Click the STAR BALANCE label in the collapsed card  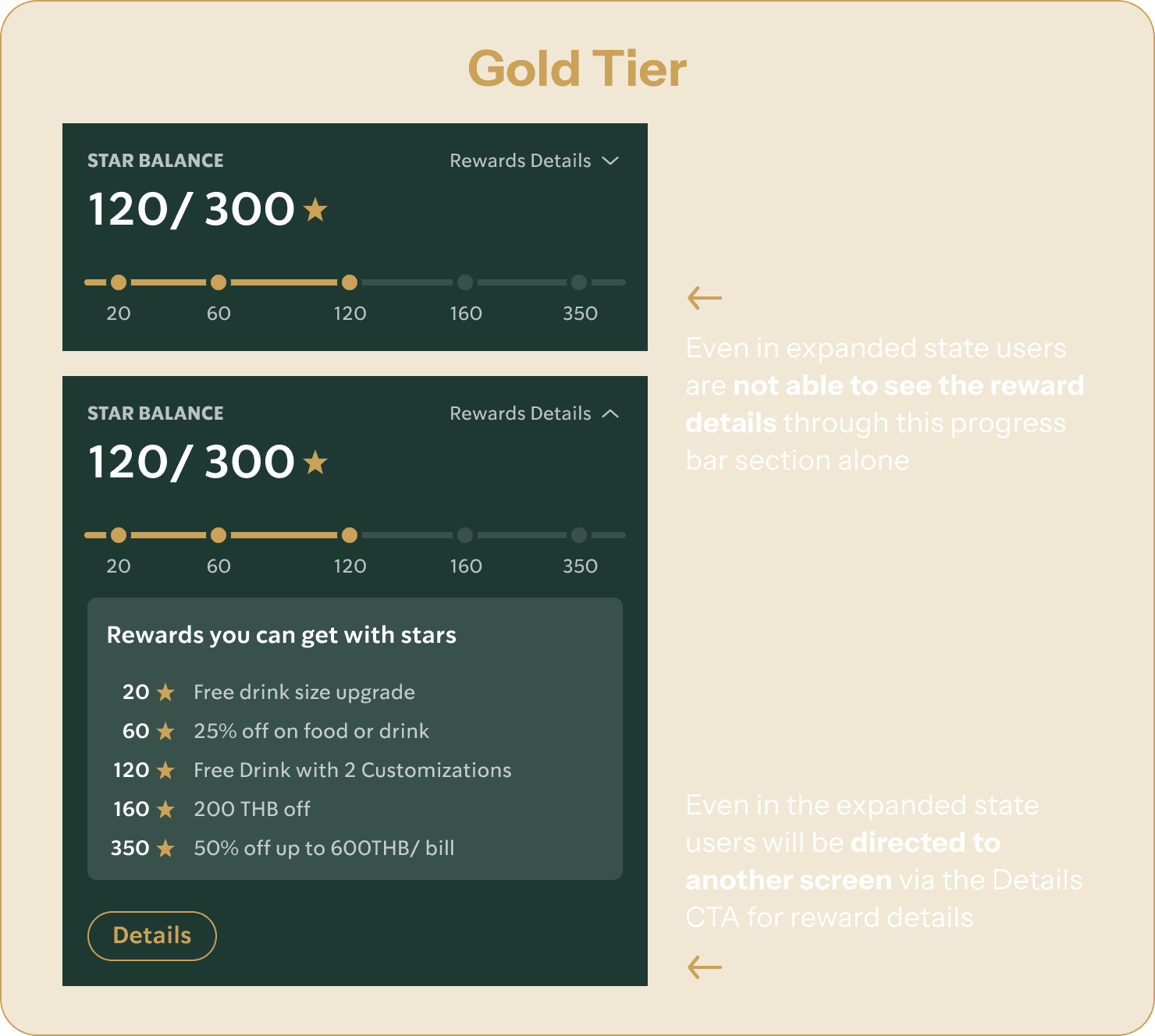155,161
